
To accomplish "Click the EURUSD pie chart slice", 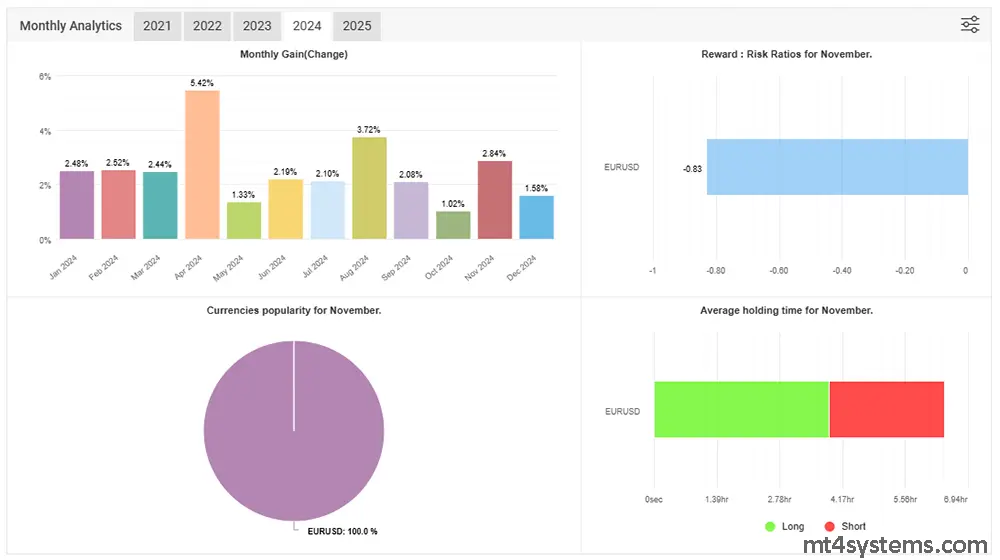I will pyautogui.click(x=294, y=430).
